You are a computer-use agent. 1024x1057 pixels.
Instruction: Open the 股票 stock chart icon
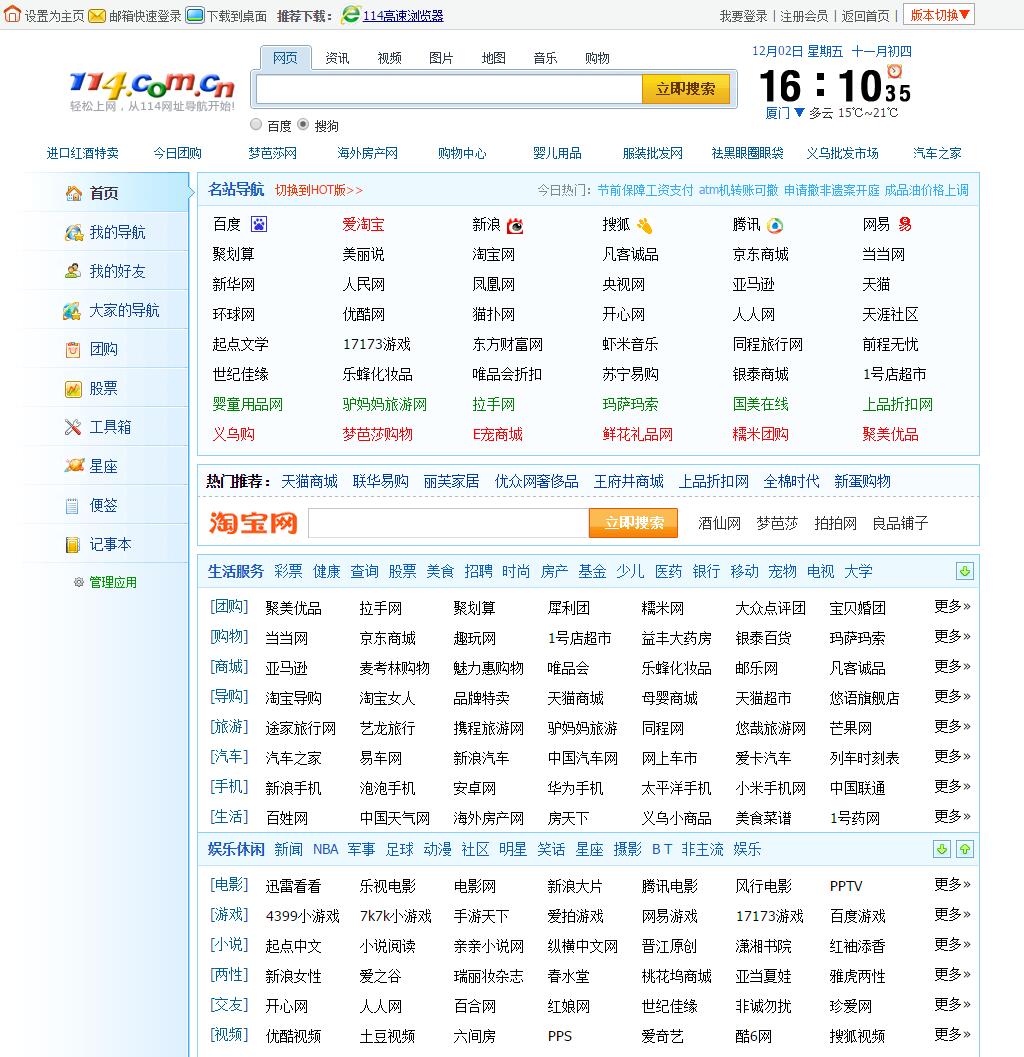tap(73, 388)
